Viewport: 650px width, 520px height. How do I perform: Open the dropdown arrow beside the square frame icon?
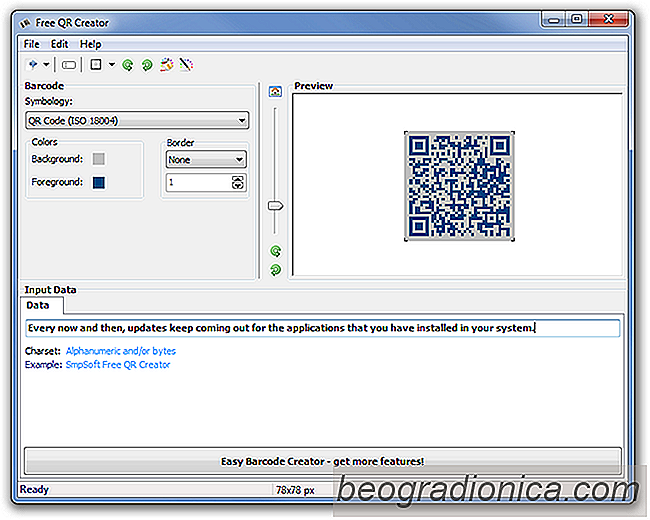pyautogui.click(x=112, y=64)
